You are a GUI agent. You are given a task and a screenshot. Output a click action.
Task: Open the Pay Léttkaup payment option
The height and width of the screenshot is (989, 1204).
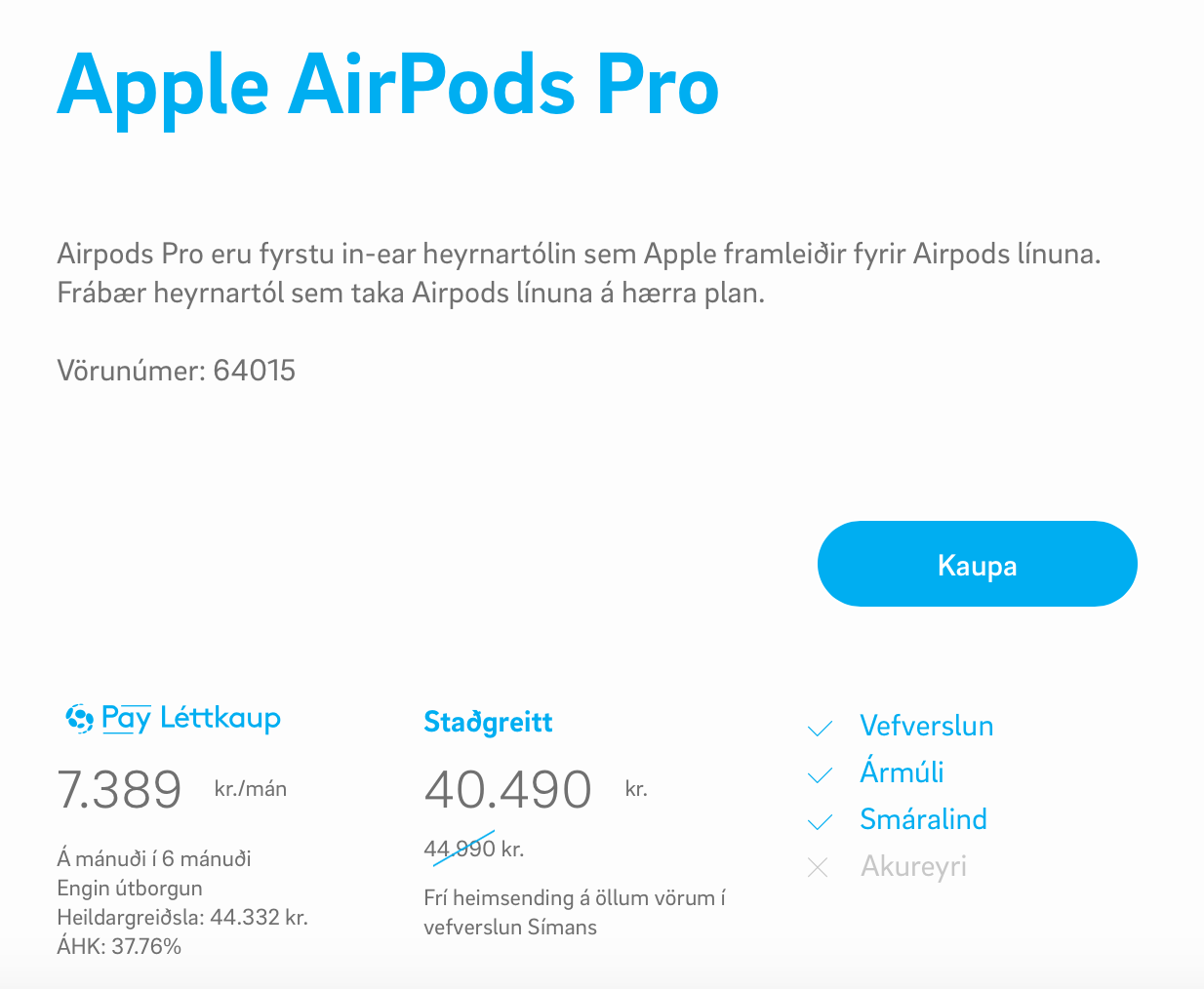pyautogui.click(x=191, y=719)
